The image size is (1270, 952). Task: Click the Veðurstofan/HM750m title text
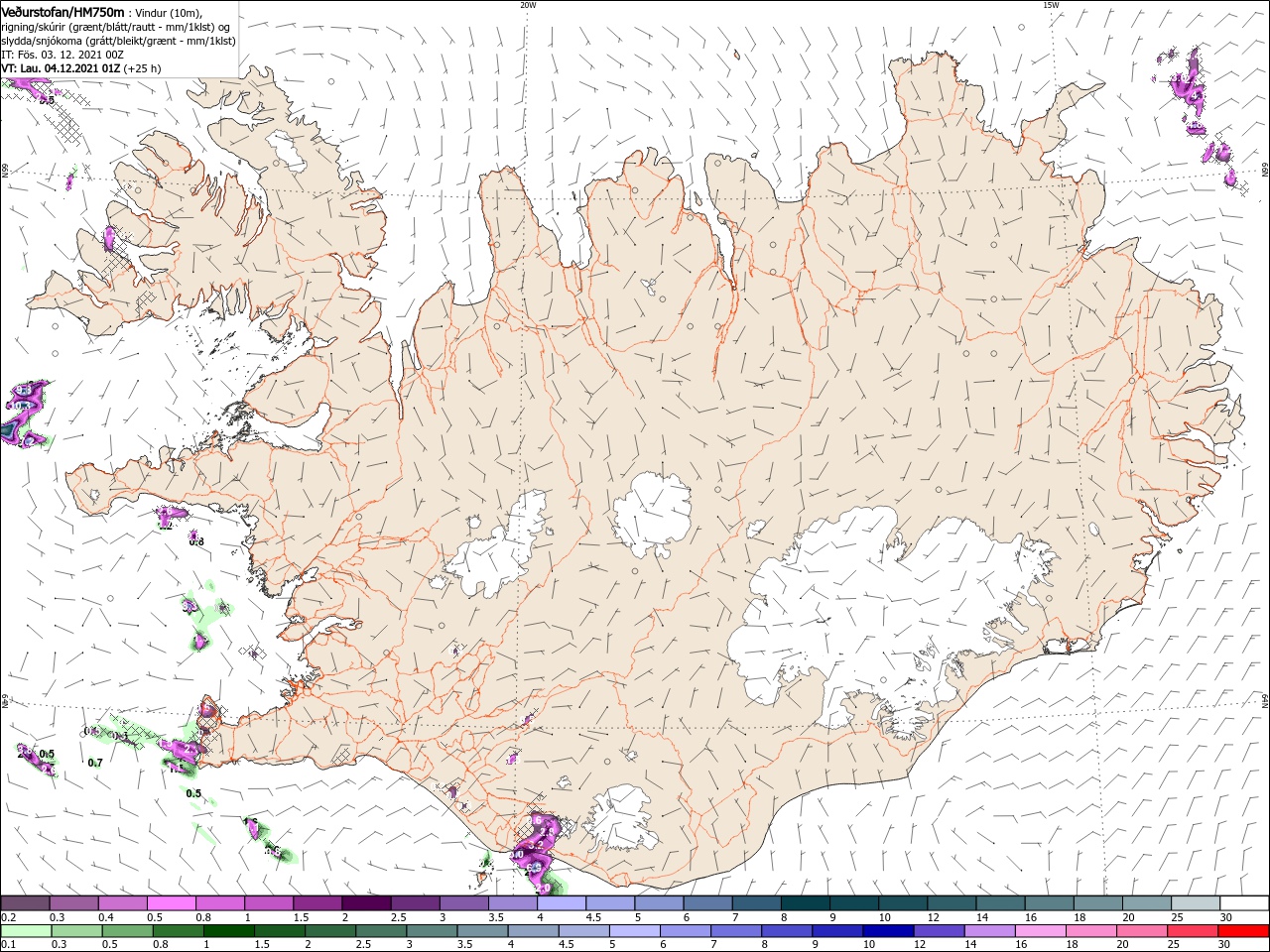pos(63,12)
